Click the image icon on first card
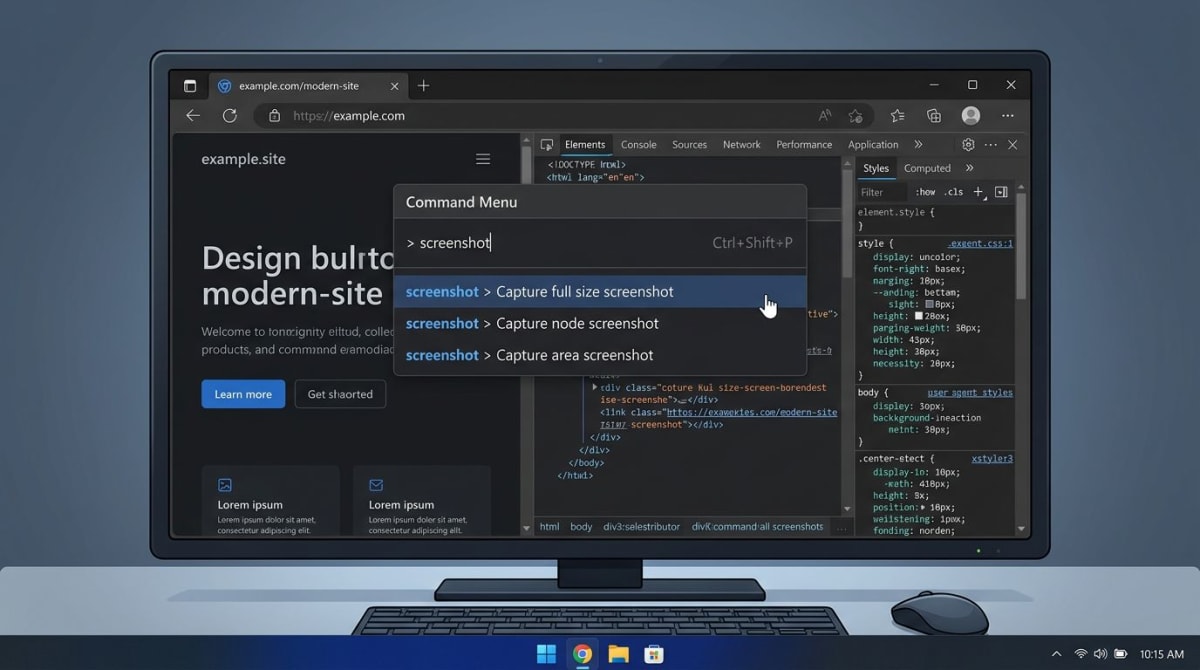 pos(225,485)
